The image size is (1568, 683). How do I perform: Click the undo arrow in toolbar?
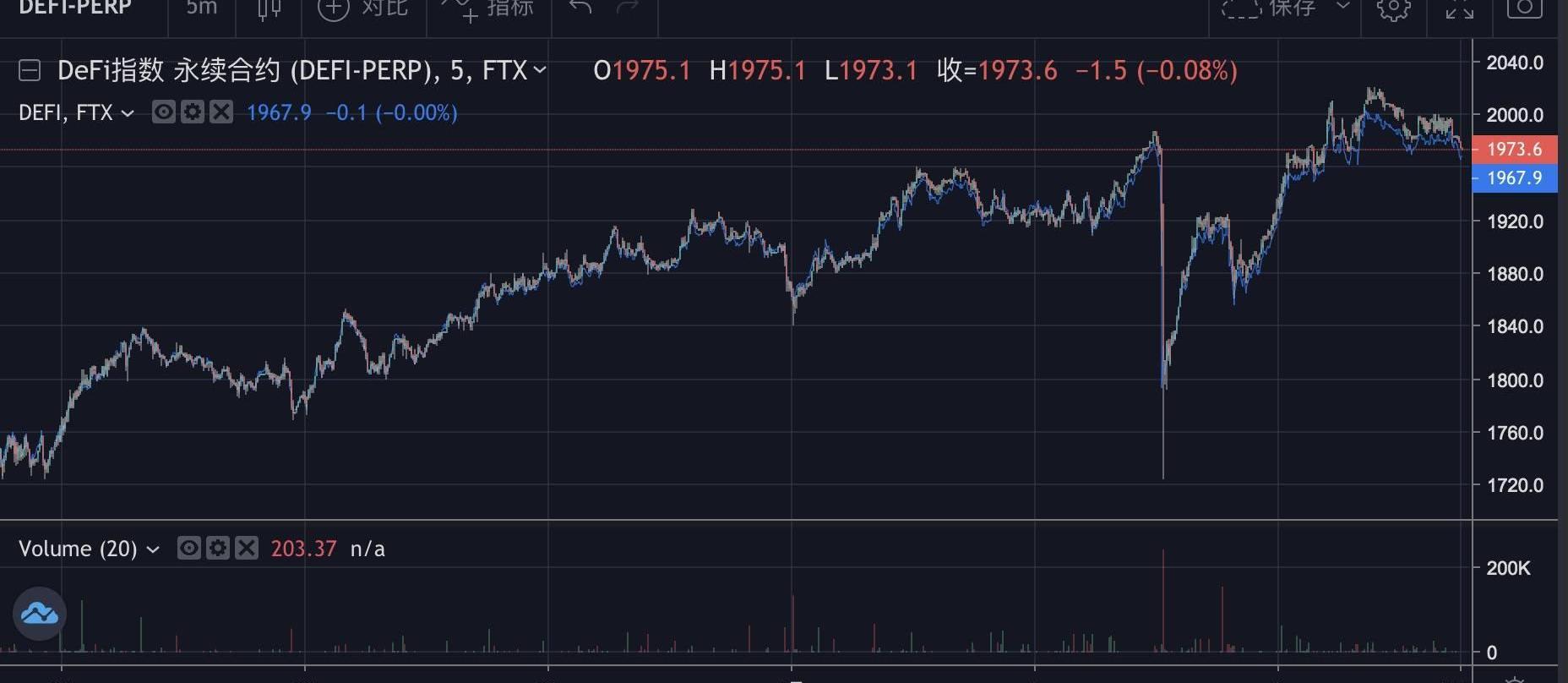580,8
